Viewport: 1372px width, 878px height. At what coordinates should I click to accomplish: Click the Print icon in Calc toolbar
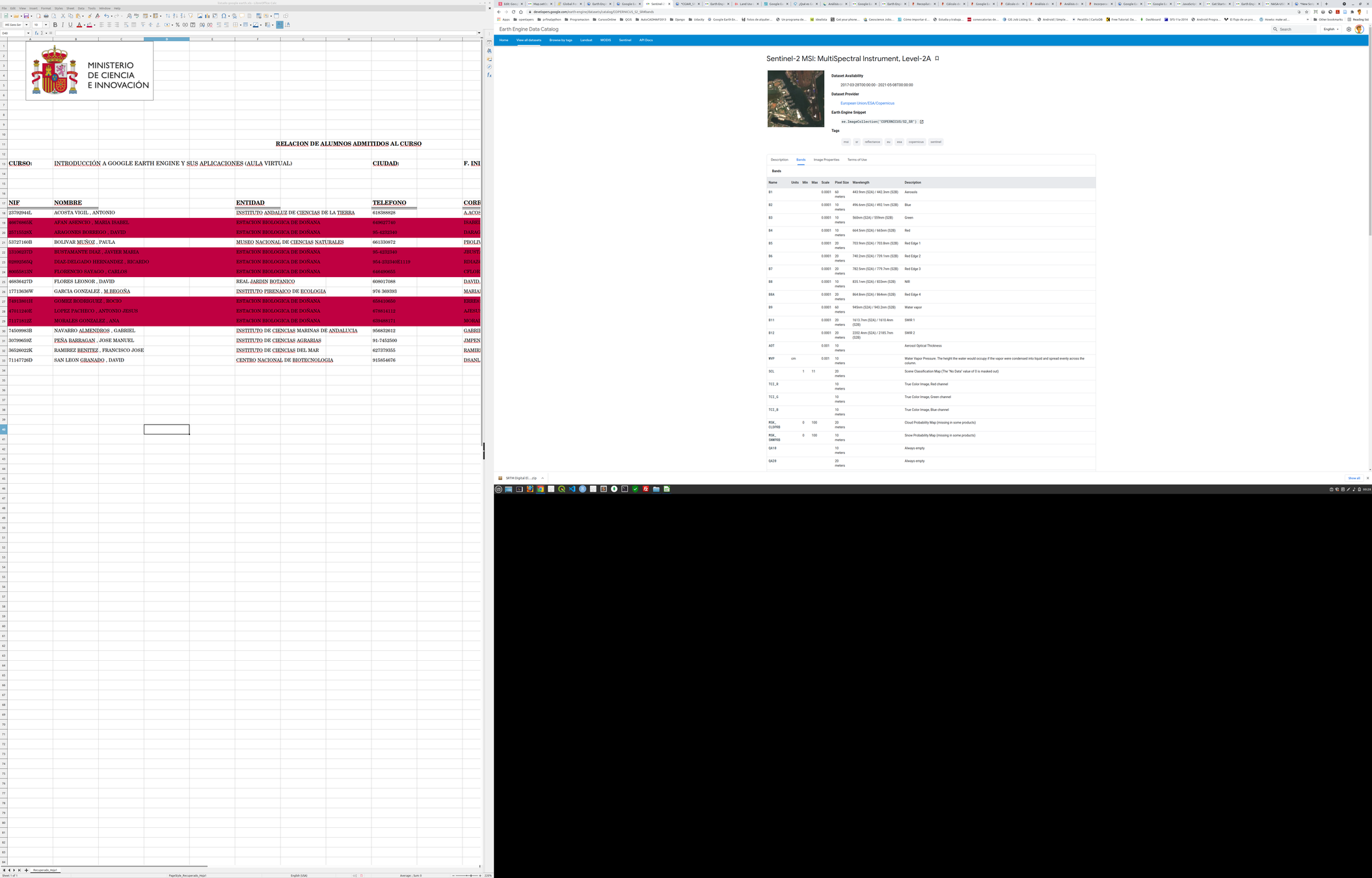[46, 16]
